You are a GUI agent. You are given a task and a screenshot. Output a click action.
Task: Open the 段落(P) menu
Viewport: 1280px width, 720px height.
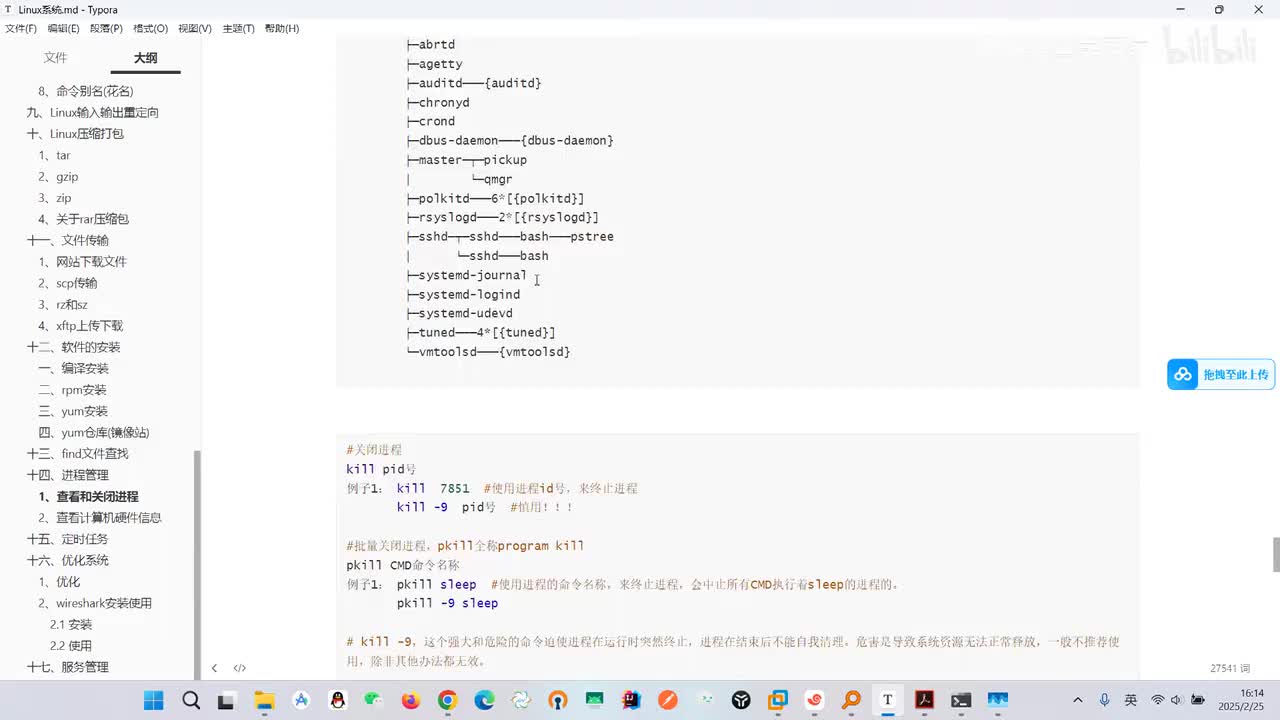pyautogui.click(x=106, y=28)
